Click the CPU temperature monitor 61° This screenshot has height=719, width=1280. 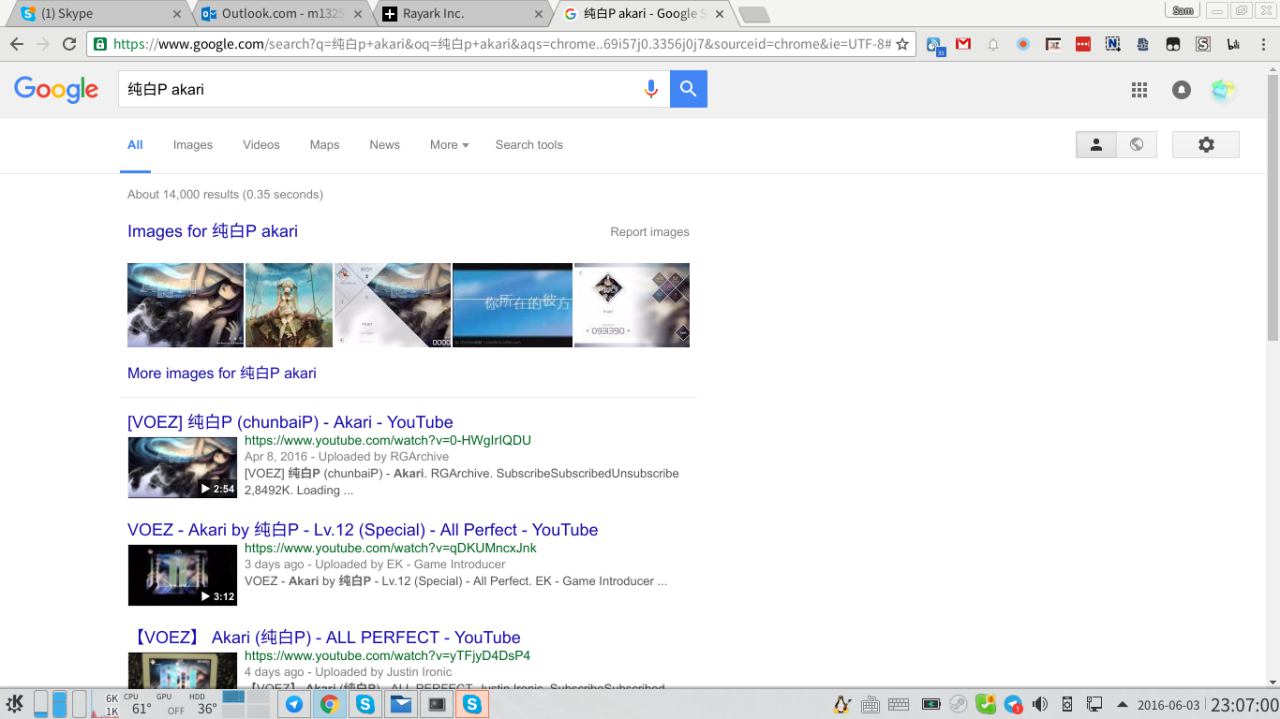(x=141, y=704)
